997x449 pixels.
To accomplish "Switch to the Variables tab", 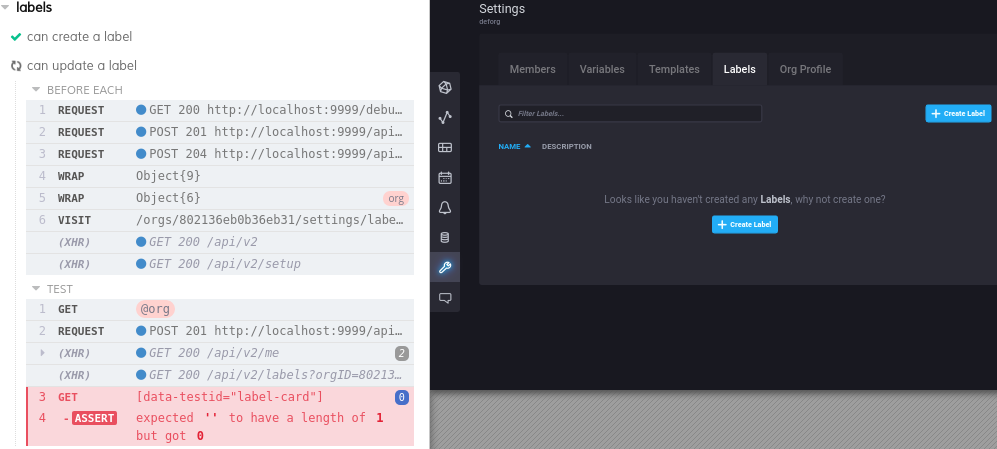I will pos(602,69).
